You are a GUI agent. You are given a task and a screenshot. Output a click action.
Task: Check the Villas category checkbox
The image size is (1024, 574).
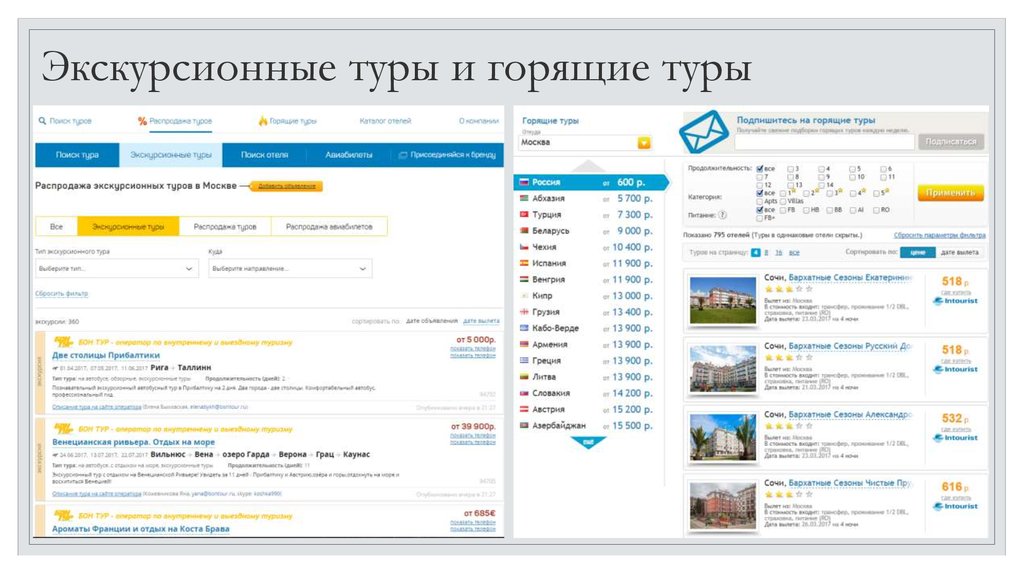click(x=782, y=201)
